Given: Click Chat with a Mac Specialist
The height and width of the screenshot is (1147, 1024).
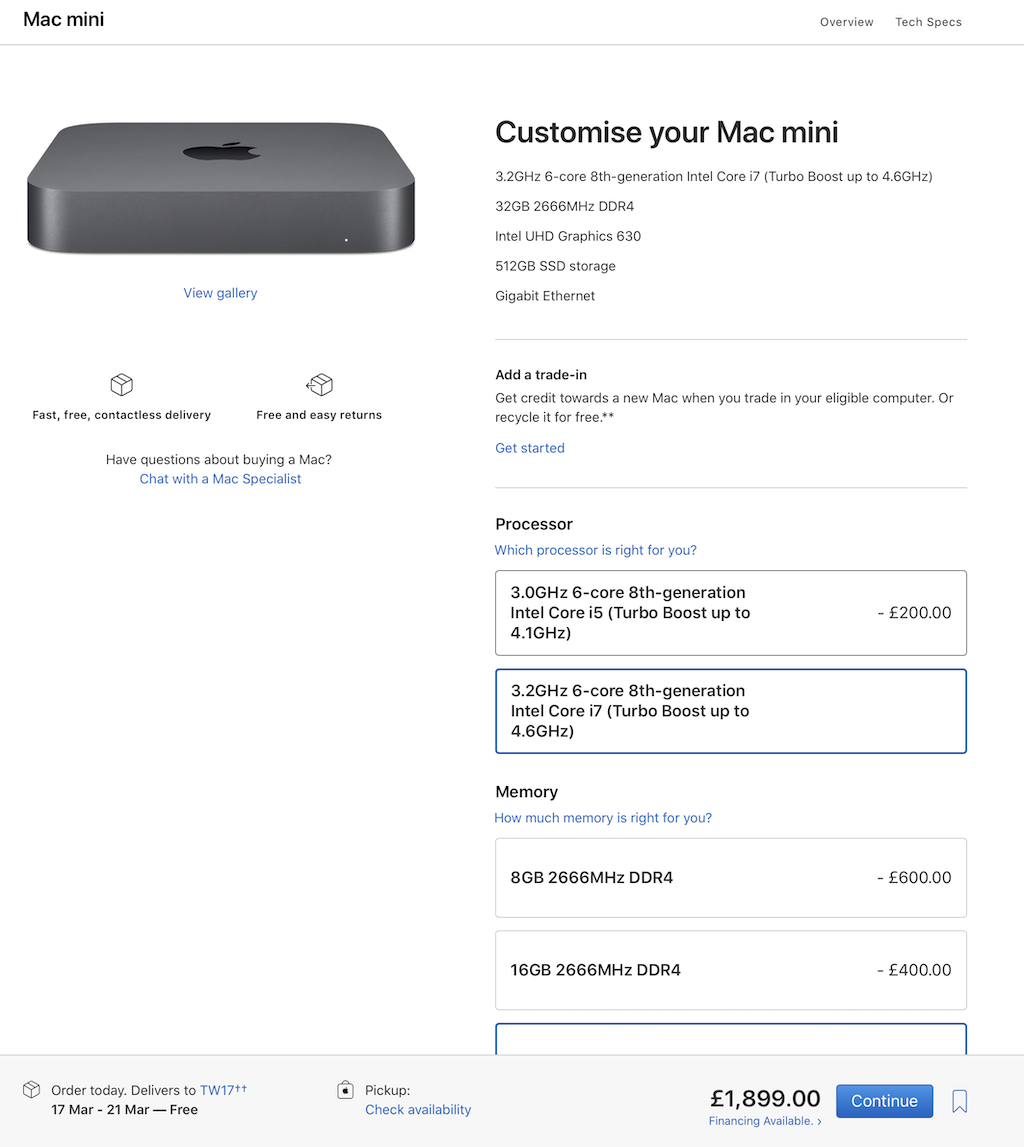Looking at the screenshot, I should point(220,479).
